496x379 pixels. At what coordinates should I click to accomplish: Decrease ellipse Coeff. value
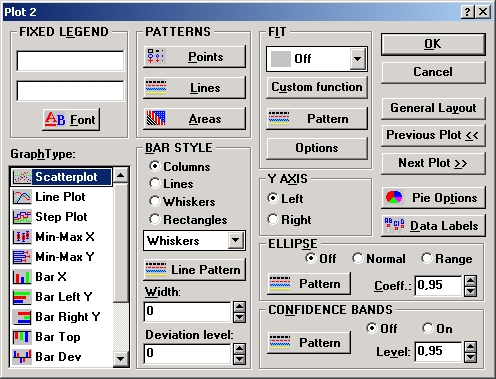[x=470, y=291]
